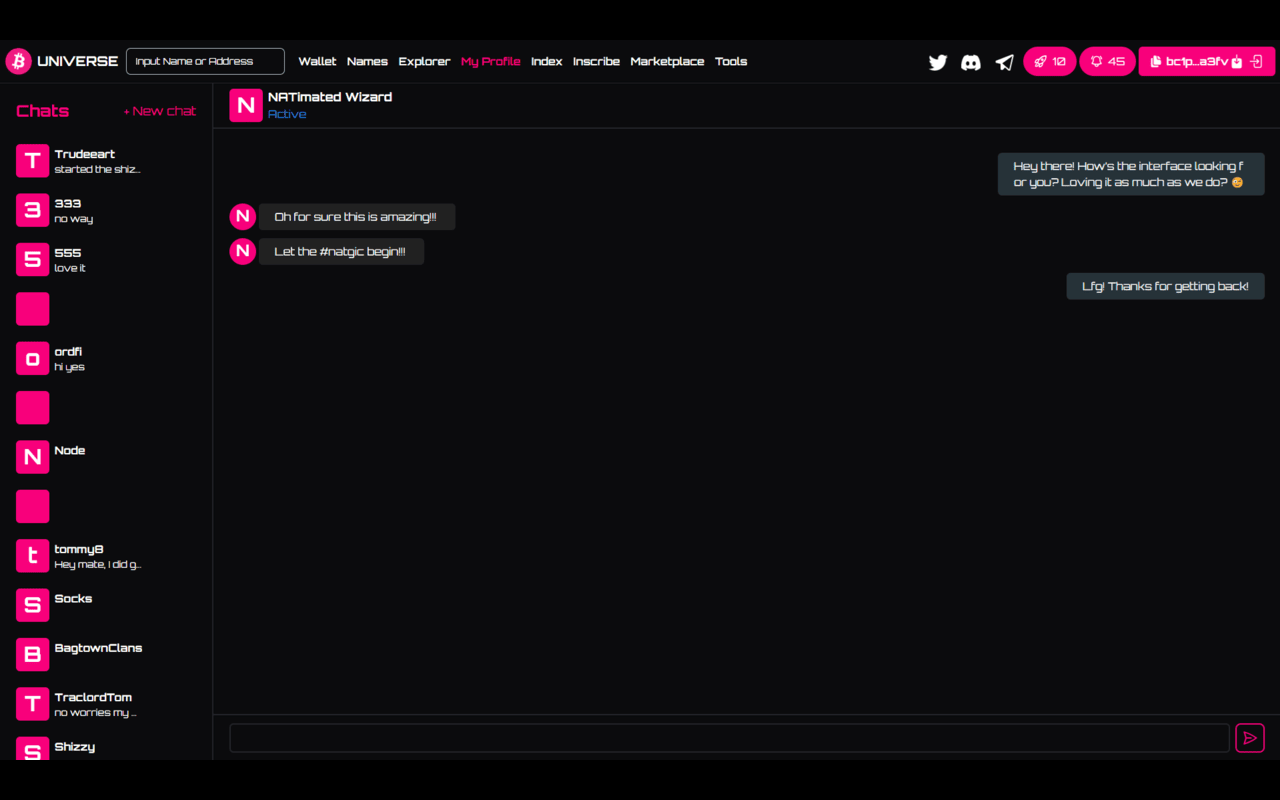Go to the Names page

tap(367, 62)
